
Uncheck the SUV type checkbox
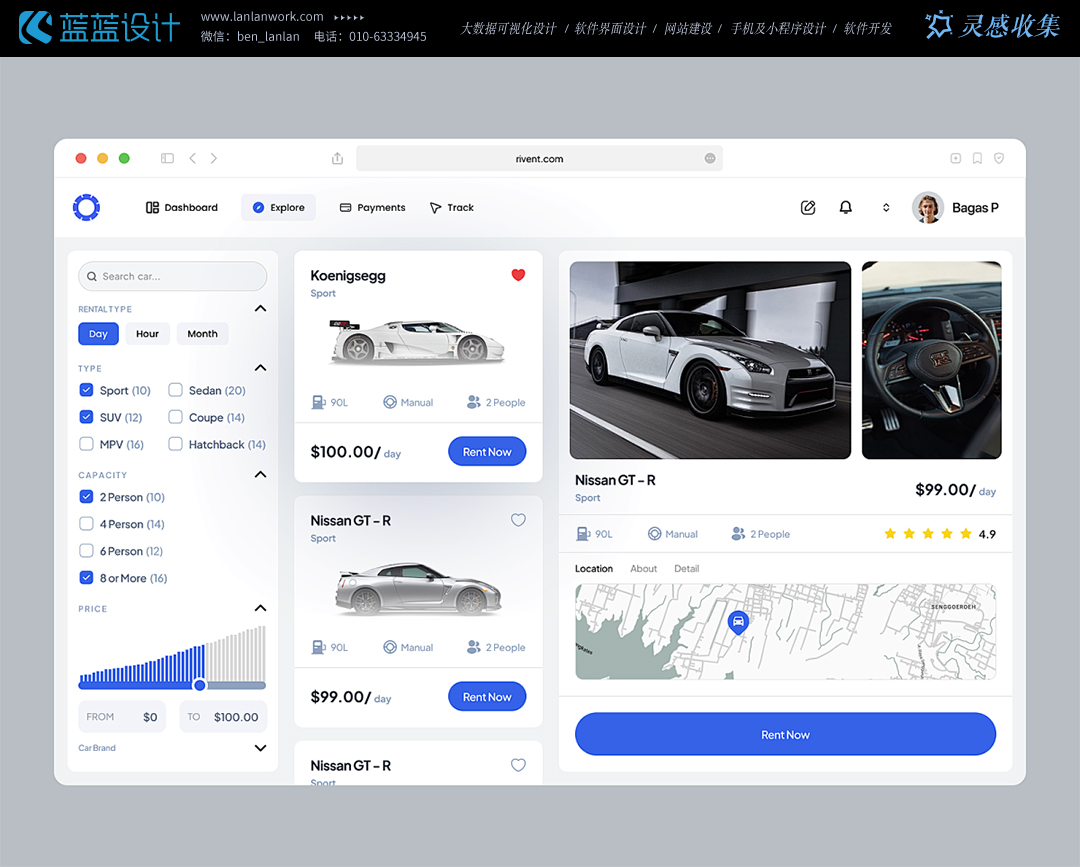coord(86,417)
